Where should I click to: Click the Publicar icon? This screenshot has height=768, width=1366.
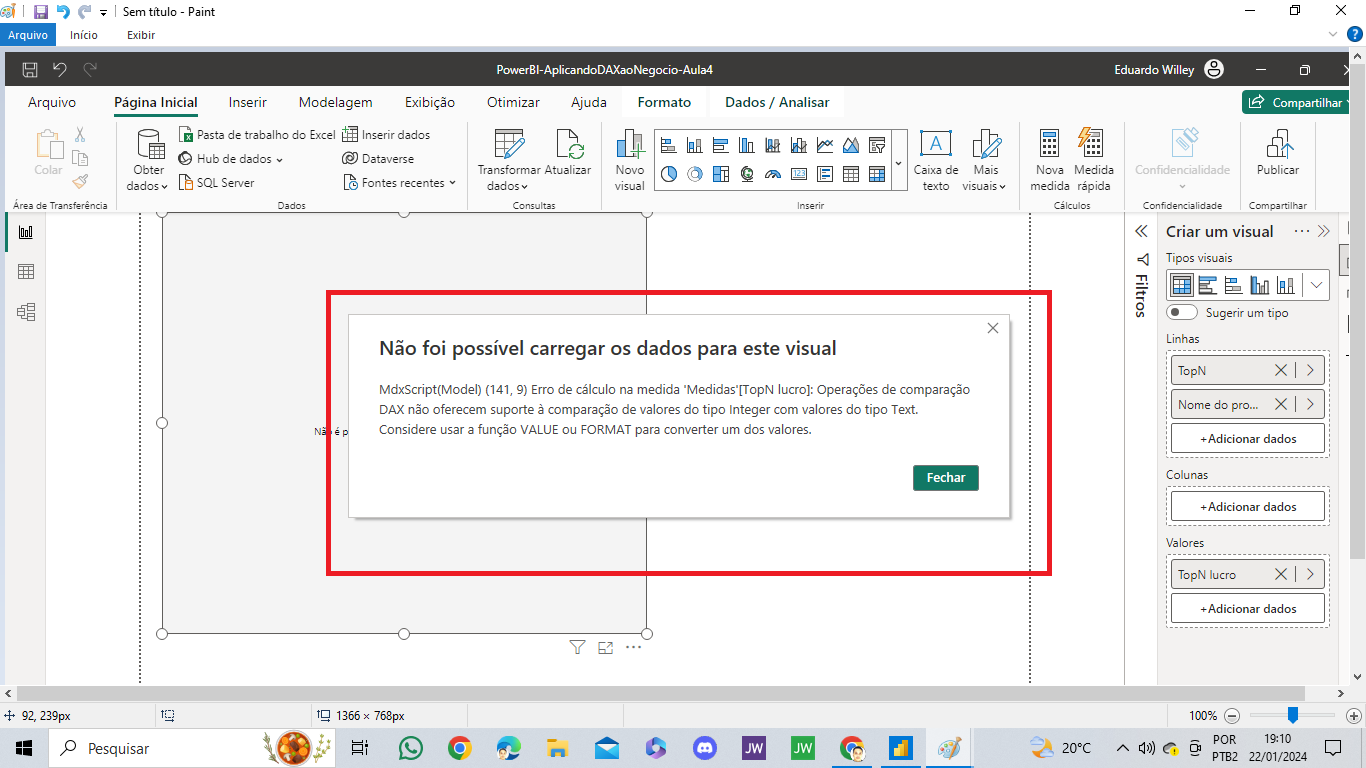tap(1278, 144)
